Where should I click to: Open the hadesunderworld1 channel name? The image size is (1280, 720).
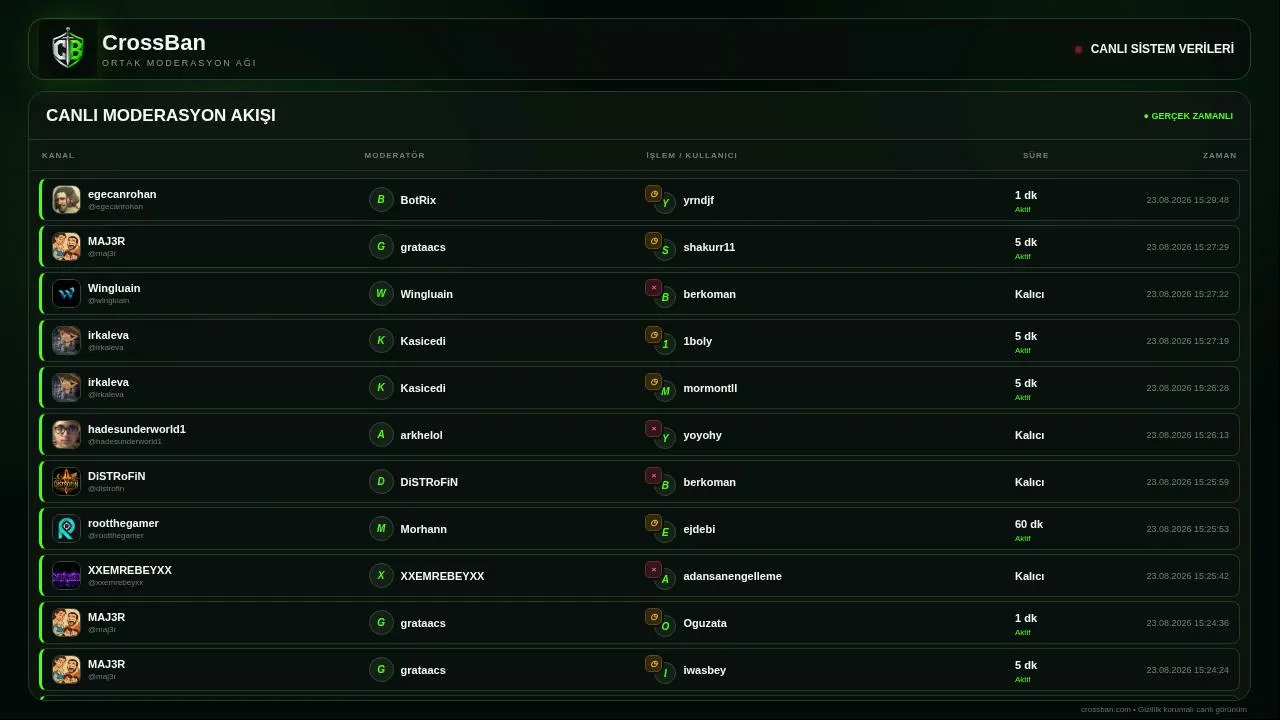(137, 429)
